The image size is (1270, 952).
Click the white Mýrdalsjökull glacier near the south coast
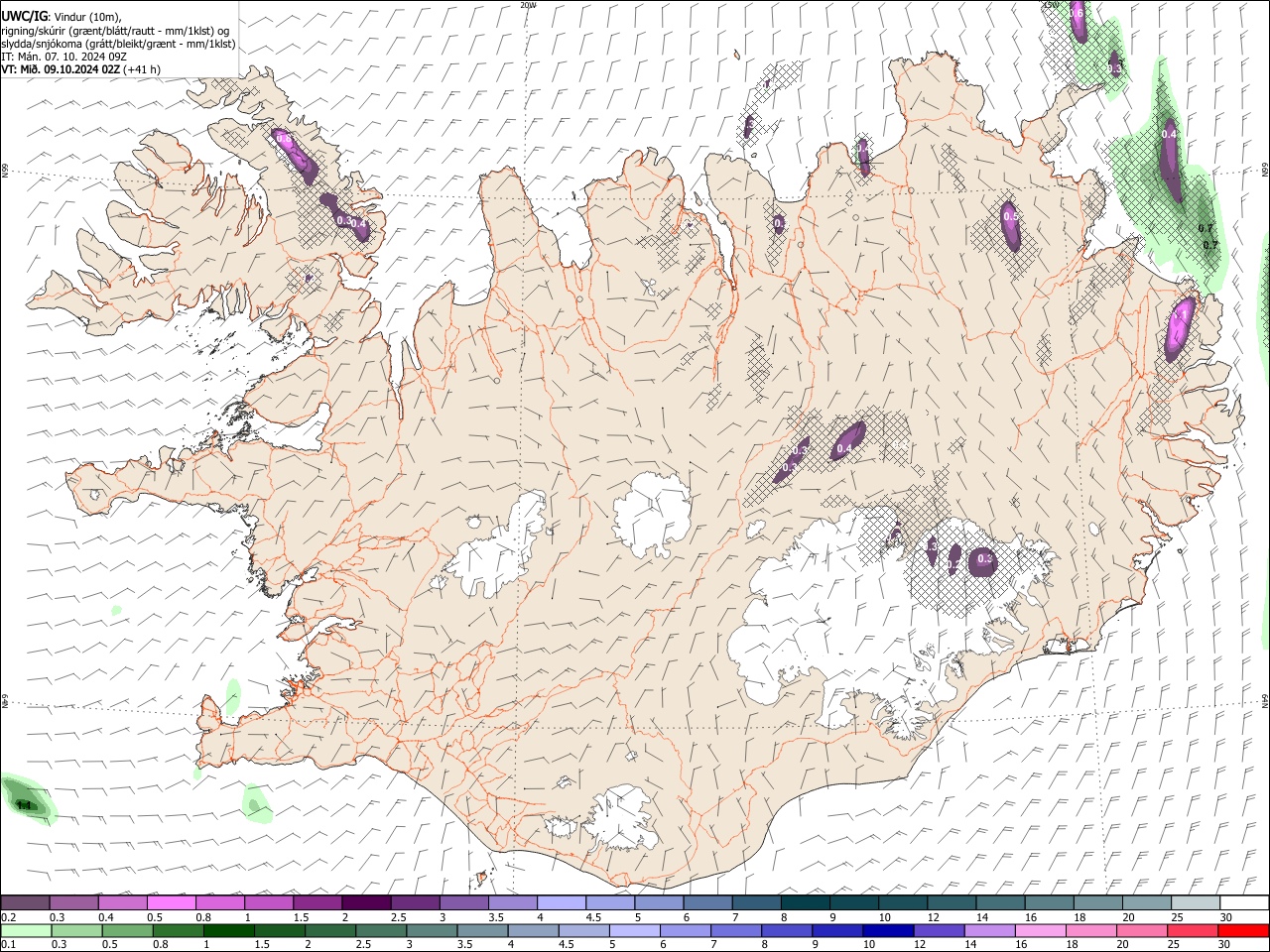click(x=623, y=817)
